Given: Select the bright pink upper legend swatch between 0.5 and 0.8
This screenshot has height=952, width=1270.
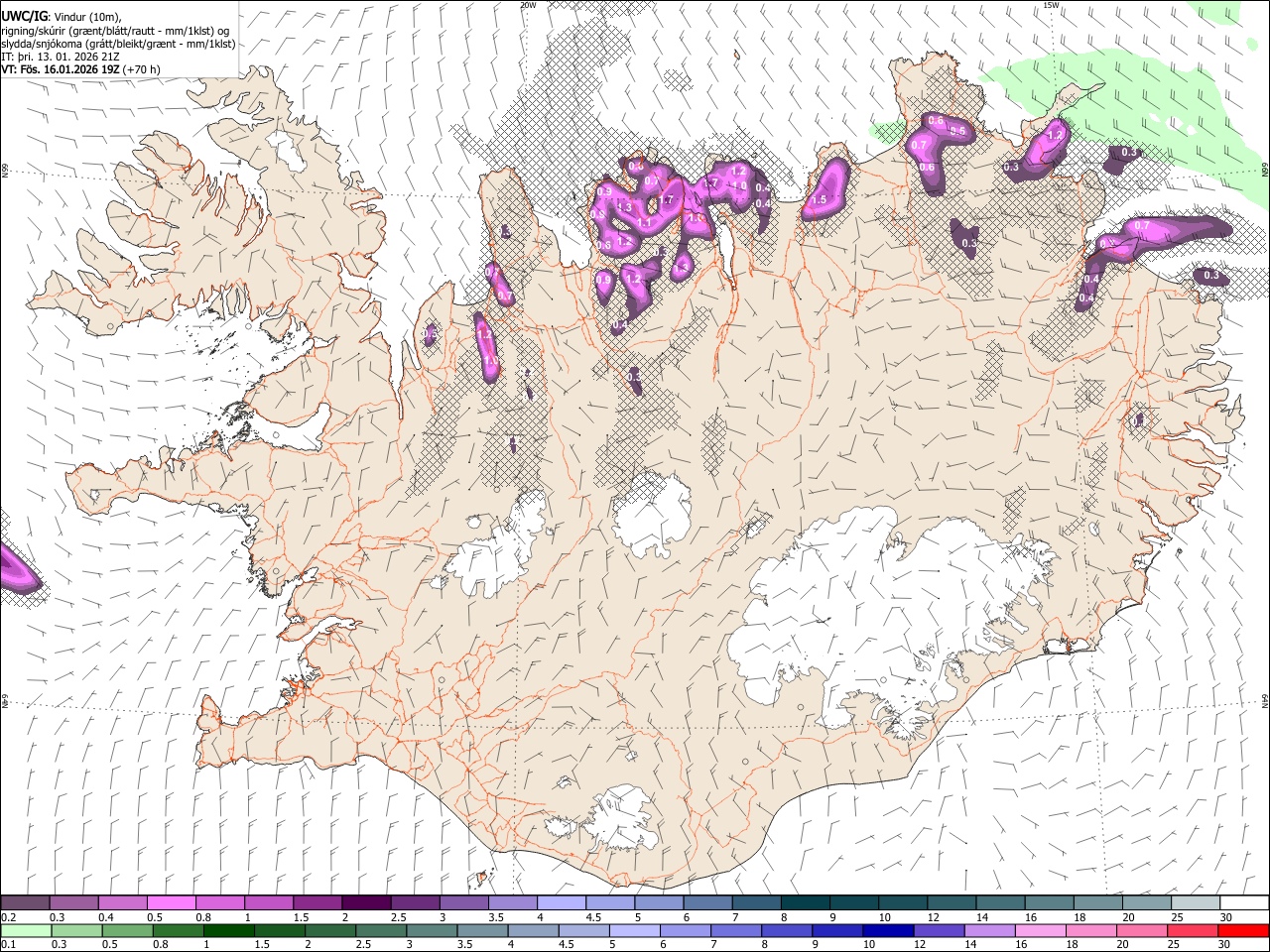Looking at the screenshot, I should [x=172, y=903].
